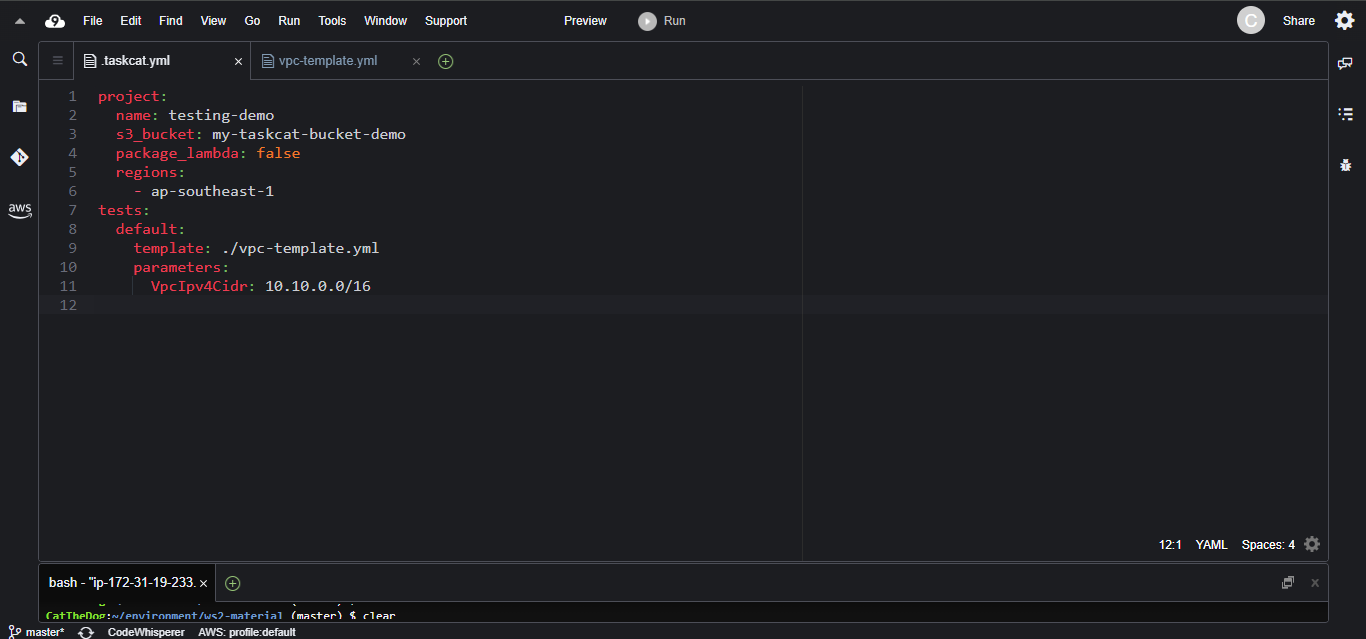1366x639 pixels.
Task: Open the File menu
Action: click(92, 21)
